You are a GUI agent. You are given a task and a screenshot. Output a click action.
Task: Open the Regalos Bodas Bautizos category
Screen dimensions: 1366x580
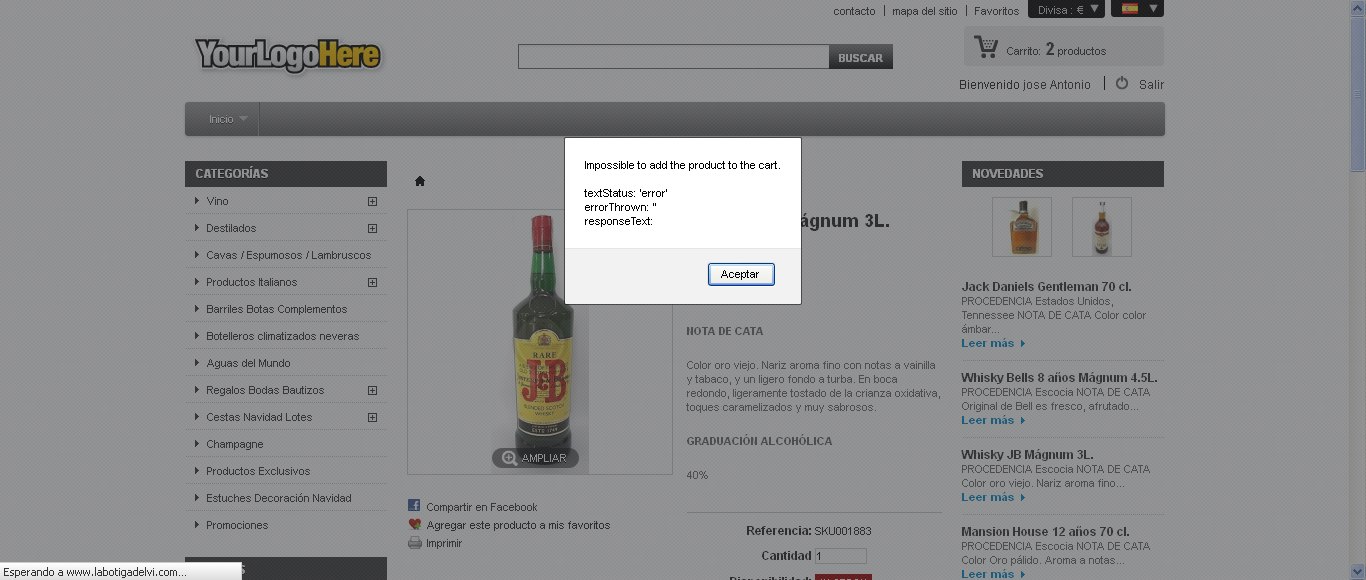265,390
